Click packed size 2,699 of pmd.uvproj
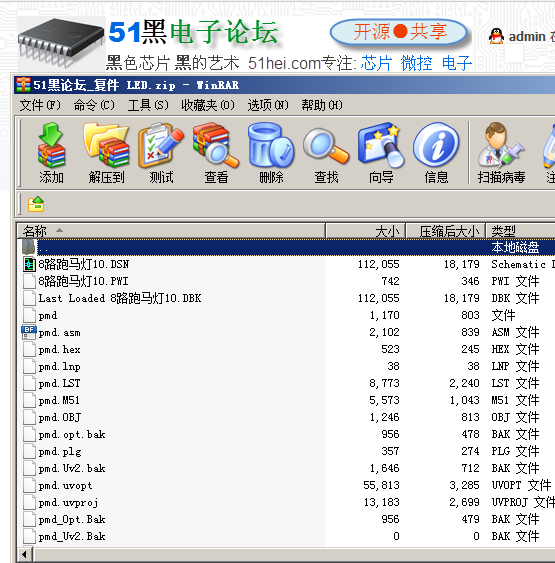 click(464, 502)
